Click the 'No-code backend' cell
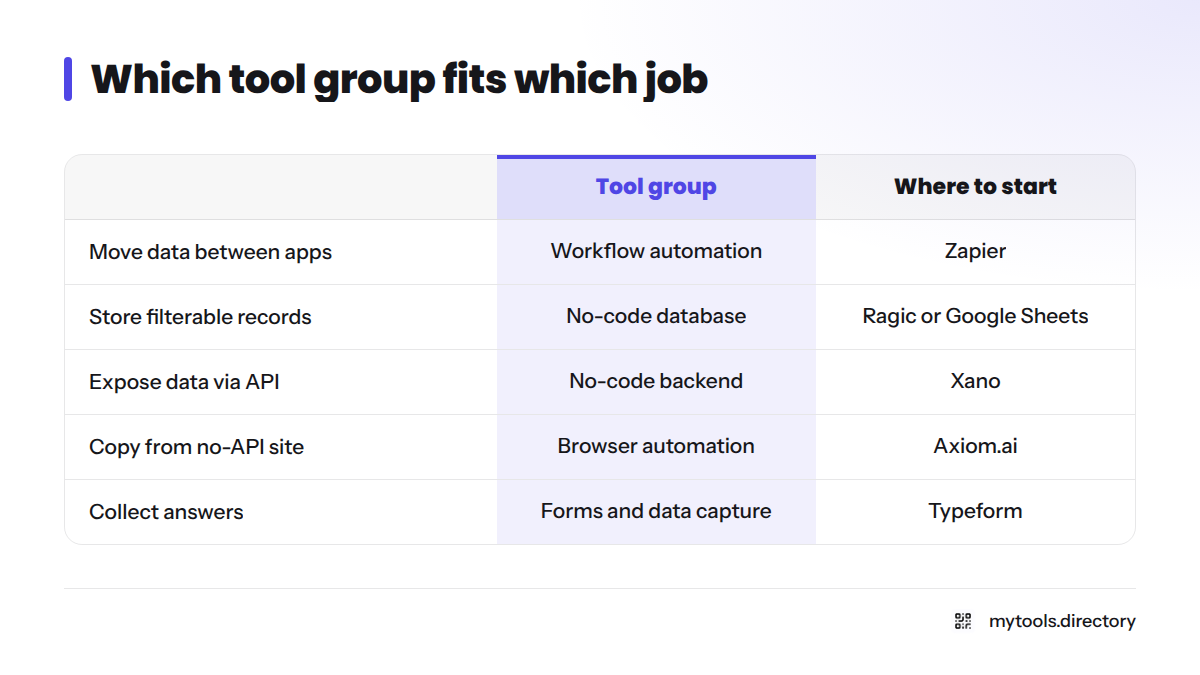Viewport: 1200px width, 675px height. pos(656,381)
